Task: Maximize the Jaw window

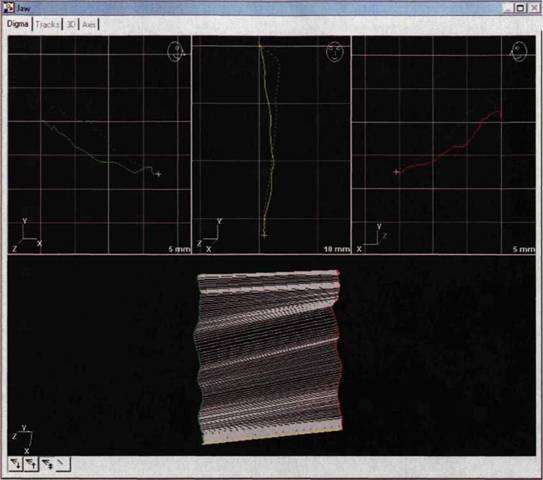Action: [x=520, y=8]
